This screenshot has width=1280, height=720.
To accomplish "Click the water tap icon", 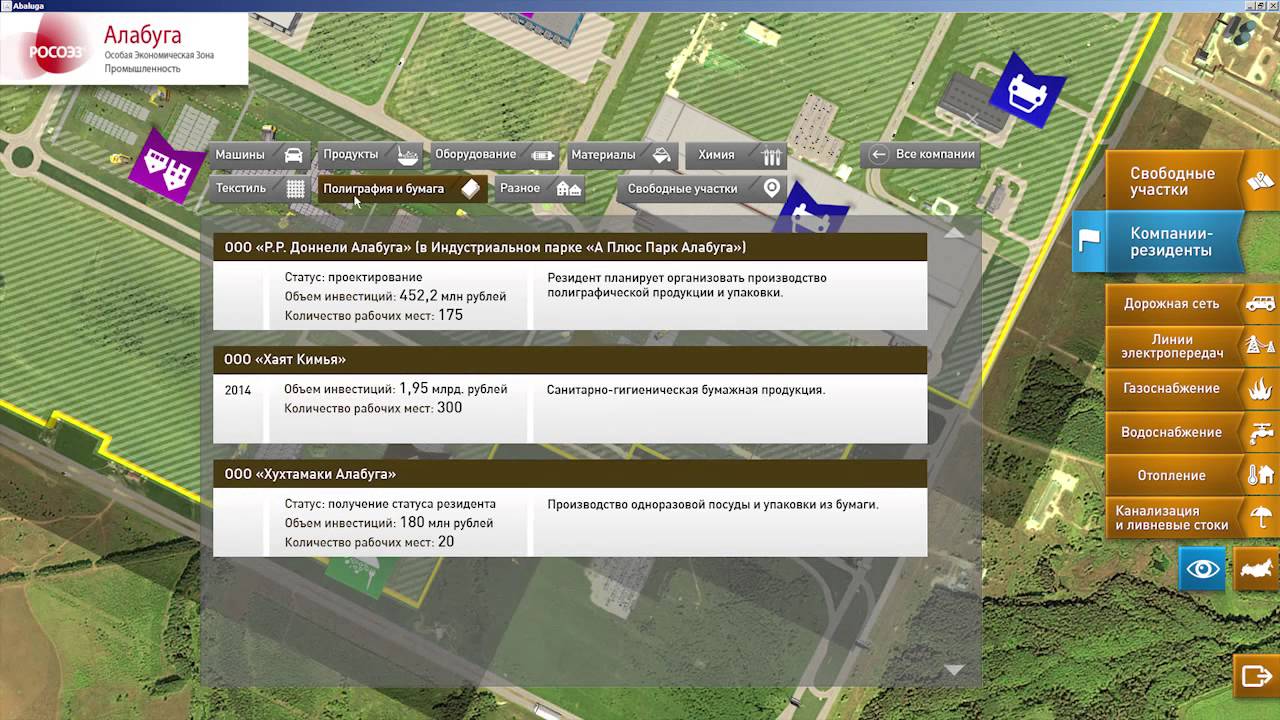I will [x=1261, y=432].
